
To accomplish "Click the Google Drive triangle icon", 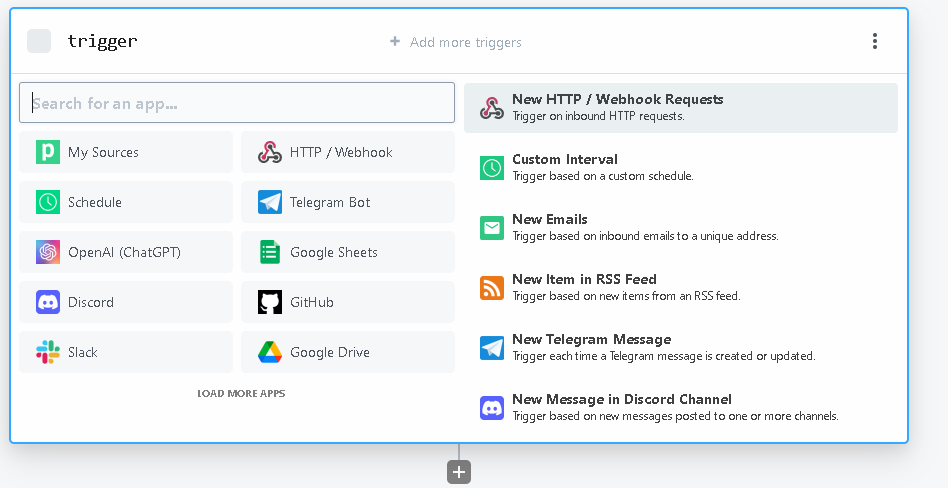I will tap(270, 352).
